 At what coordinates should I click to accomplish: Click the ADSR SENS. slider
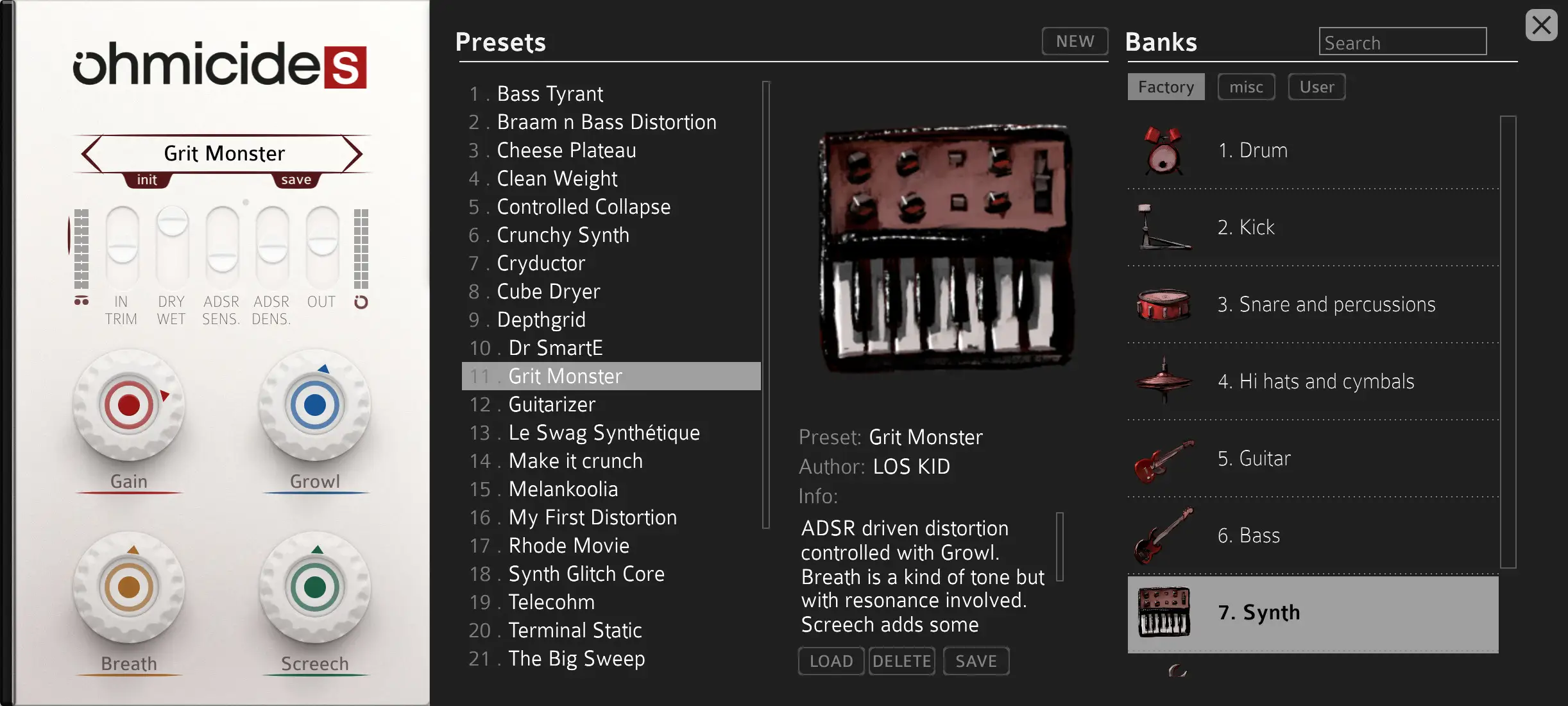(x=222, y=247)
